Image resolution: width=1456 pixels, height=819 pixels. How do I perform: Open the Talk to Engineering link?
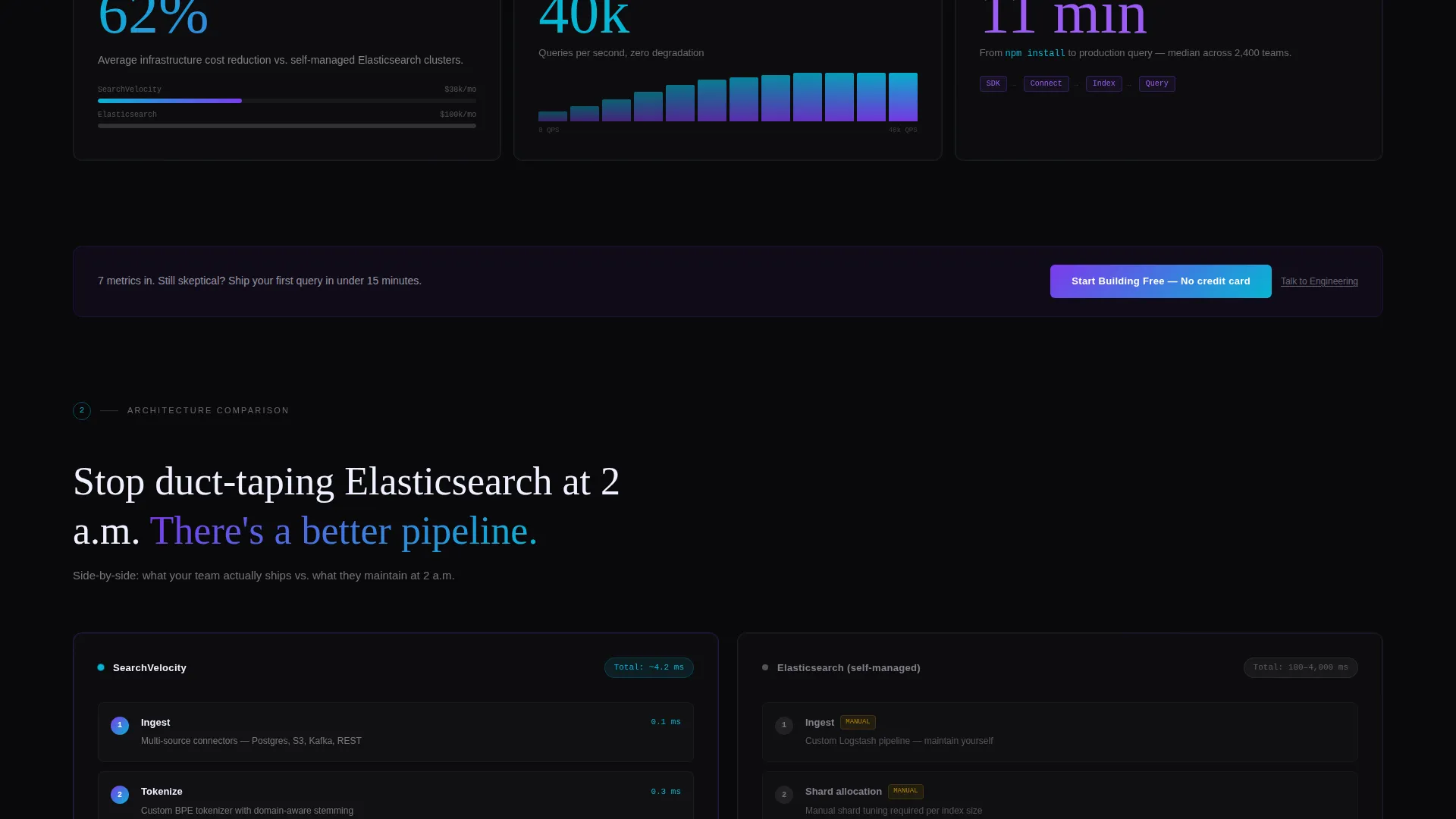coord(1319,281)
